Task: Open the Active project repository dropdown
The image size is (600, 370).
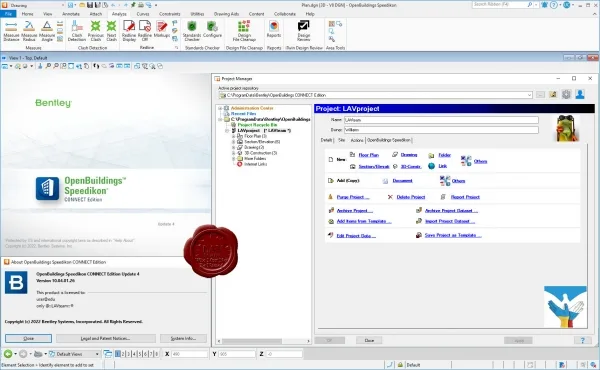Action: pyautogui.click(x=530, y=95)
